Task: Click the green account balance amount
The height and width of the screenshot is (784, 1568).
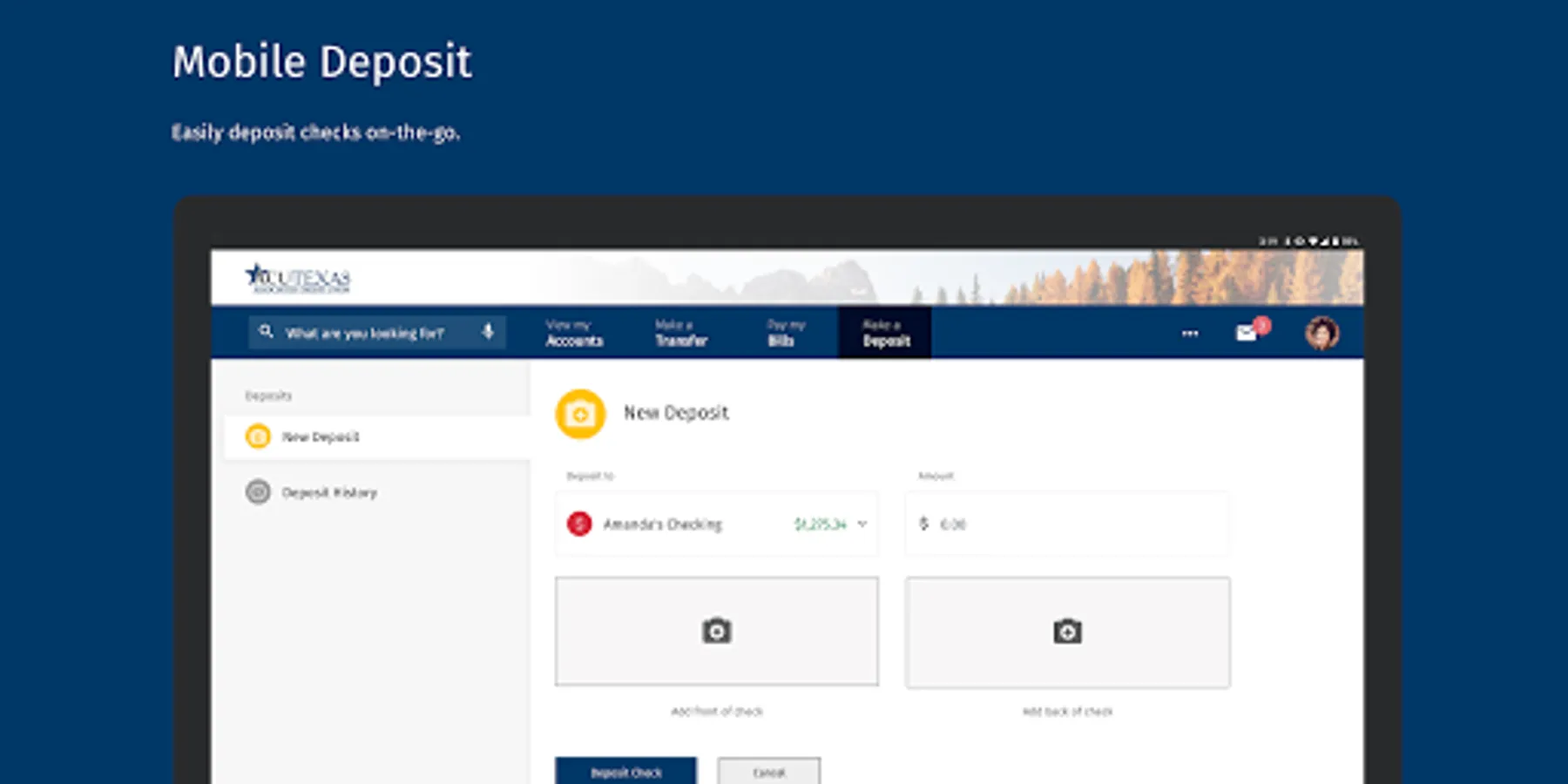Action: click(820, 524)
